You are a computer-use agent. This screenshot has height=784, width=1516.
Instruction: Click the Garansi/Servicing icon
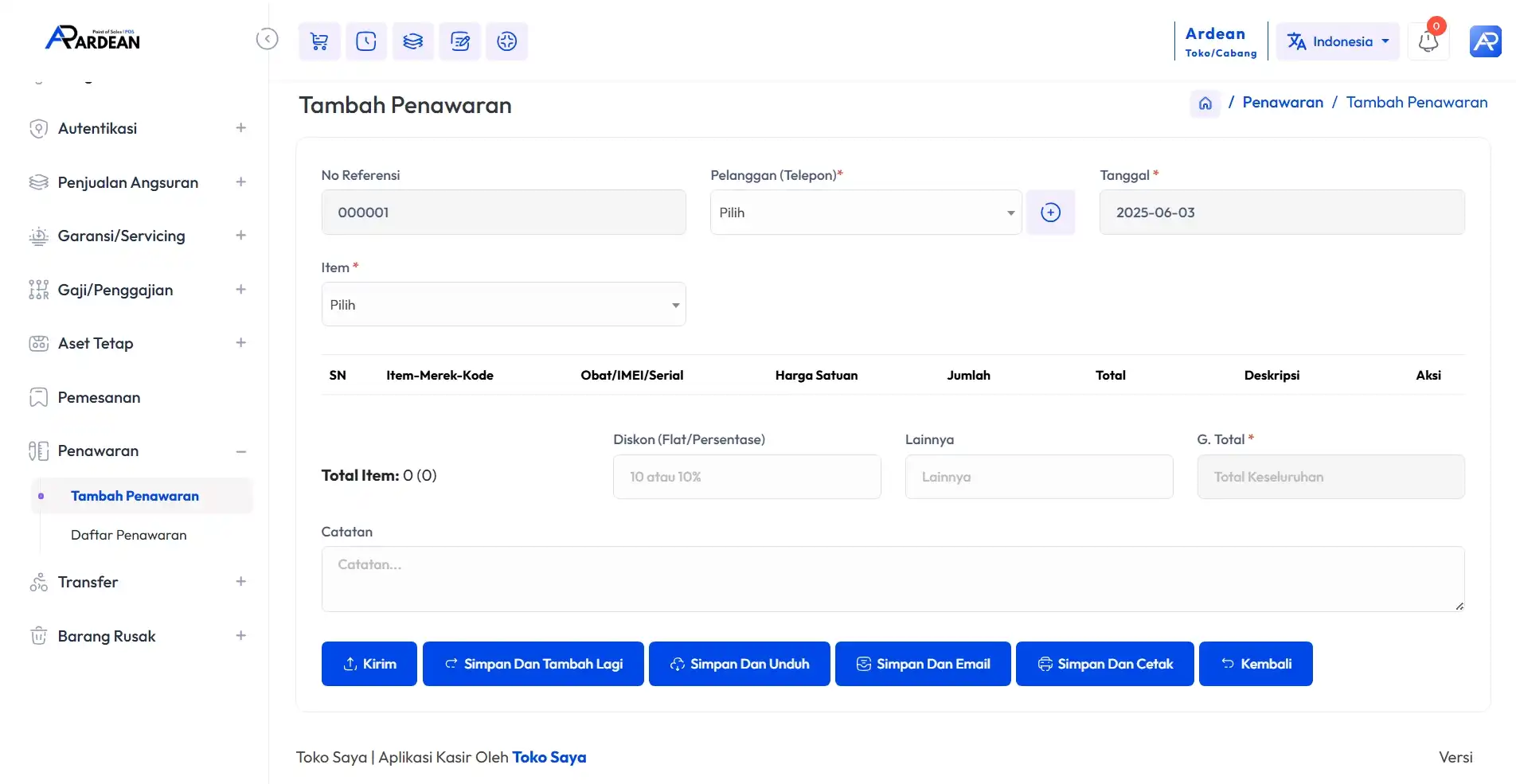[x=38, y=236]
